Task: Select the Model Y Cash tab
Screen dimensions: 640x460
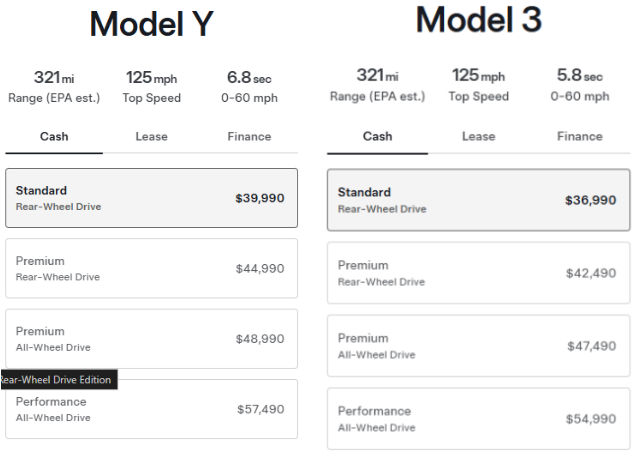Action: 54,136
